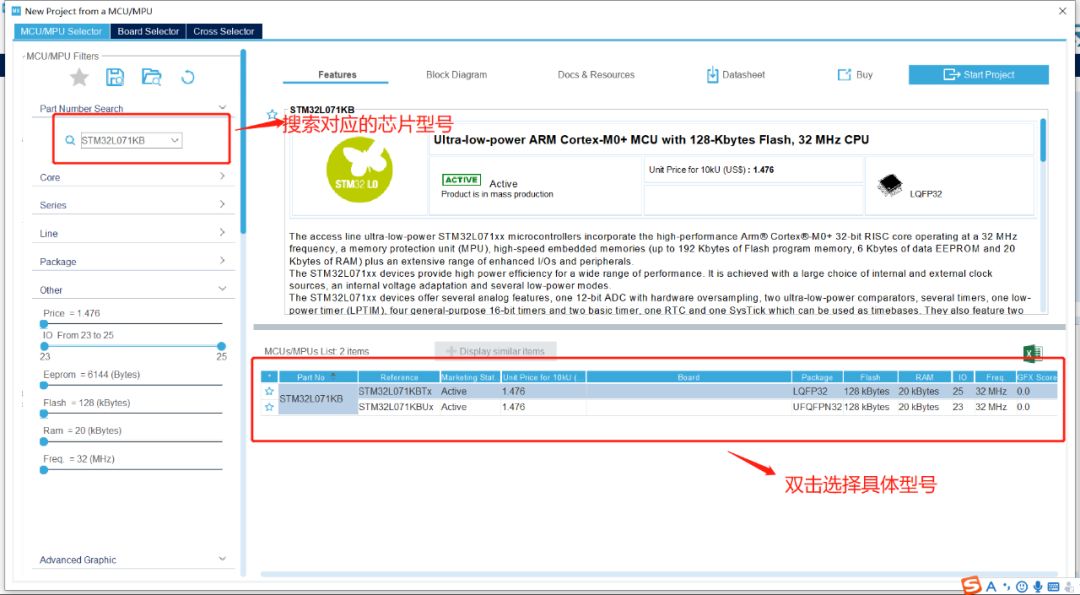
Task: Open Sogou input method icon
Action: coord(971,586)
